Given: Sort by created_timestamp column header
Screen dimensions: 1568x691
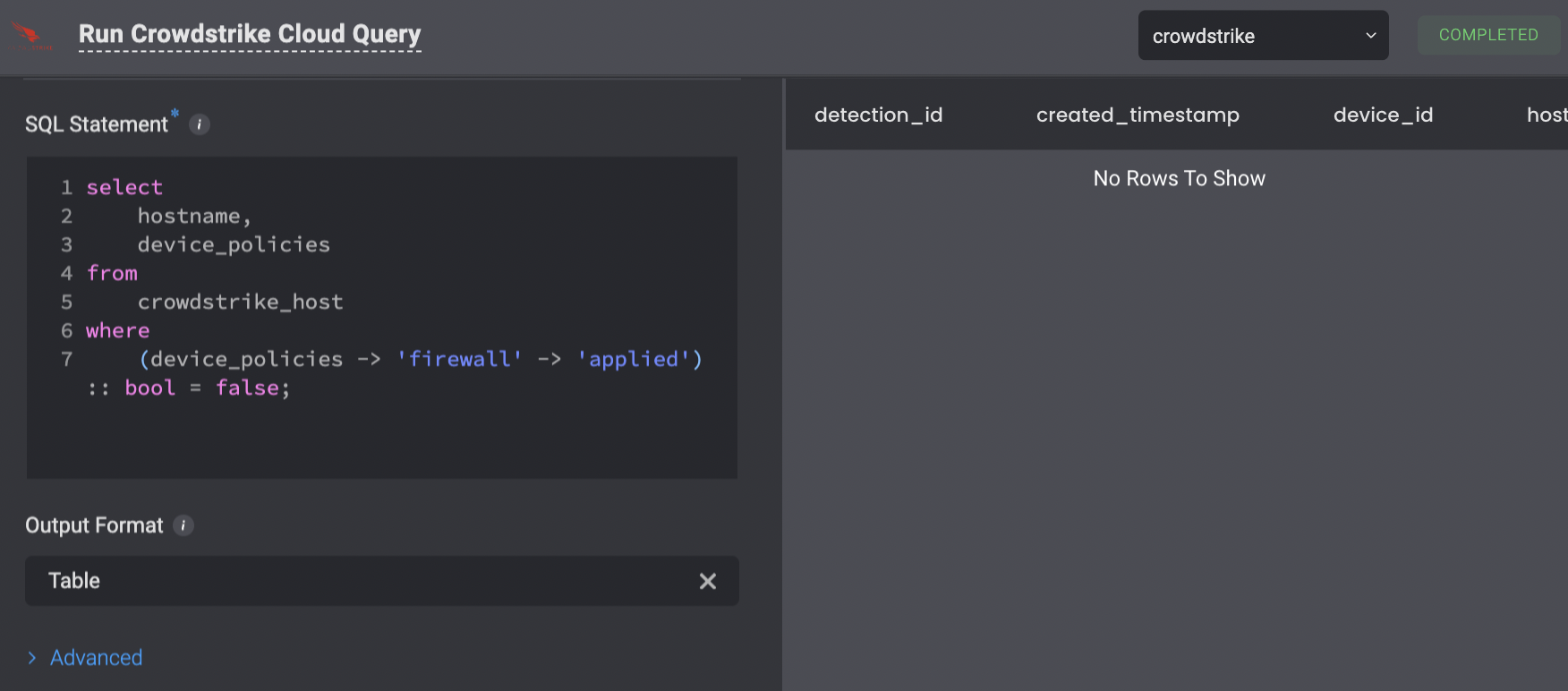Looking at the screenshot, I should pos(1138,115).
